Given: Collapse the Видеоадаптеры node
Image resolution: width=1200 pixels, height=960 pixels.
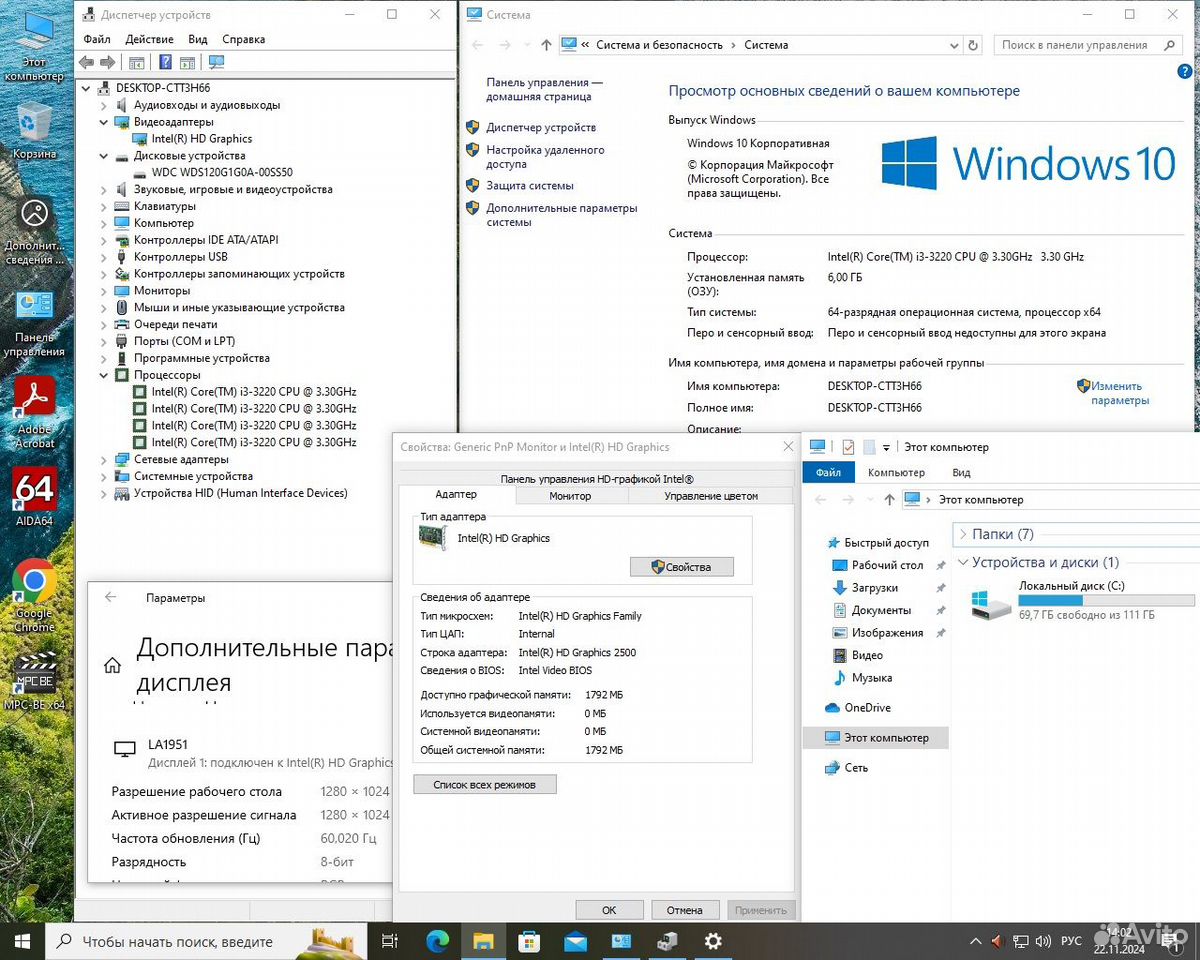Looking at the screenshot, I should click(104, 122).
